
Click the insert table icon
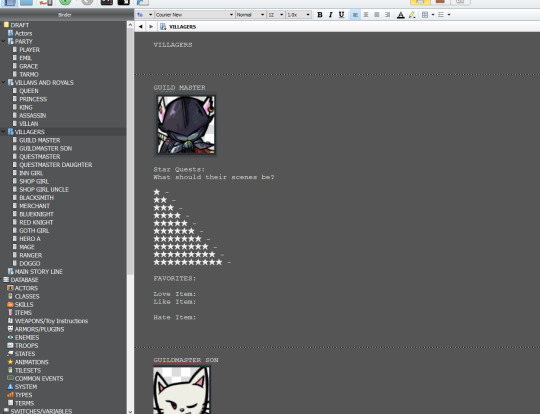pos(425,15)
